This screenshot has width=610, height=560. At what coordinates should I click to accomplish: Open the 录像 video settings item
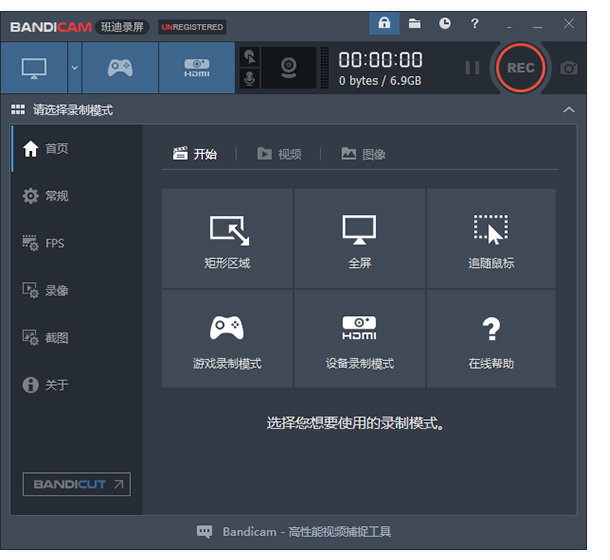77,290
